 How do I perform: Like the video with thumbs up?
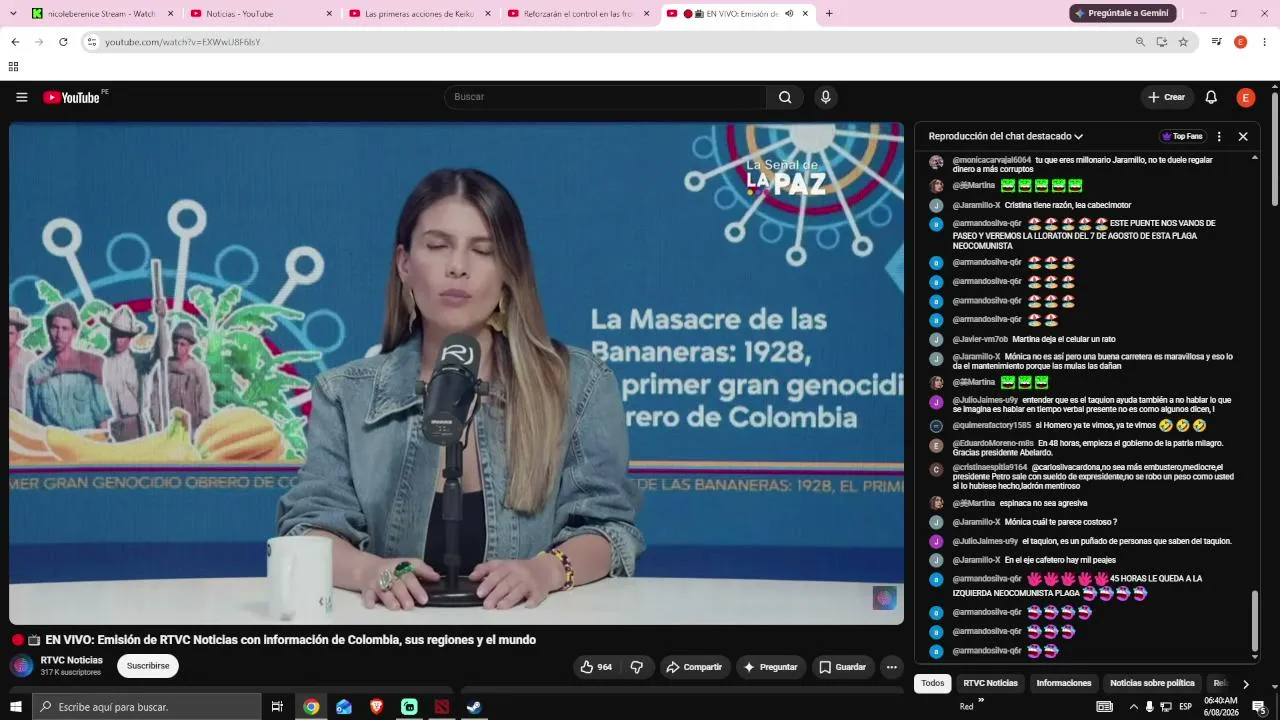tap(596, 667)
